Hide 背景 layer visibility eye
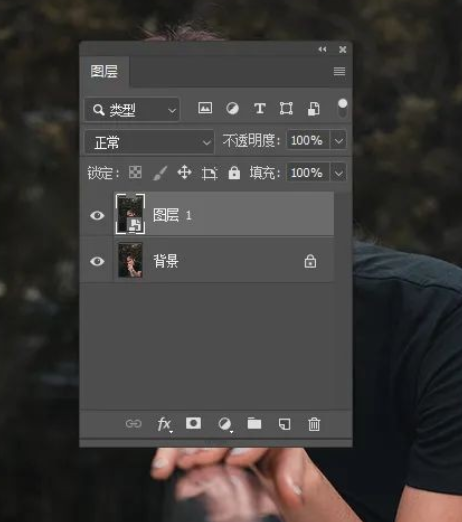 coord(97,261)
